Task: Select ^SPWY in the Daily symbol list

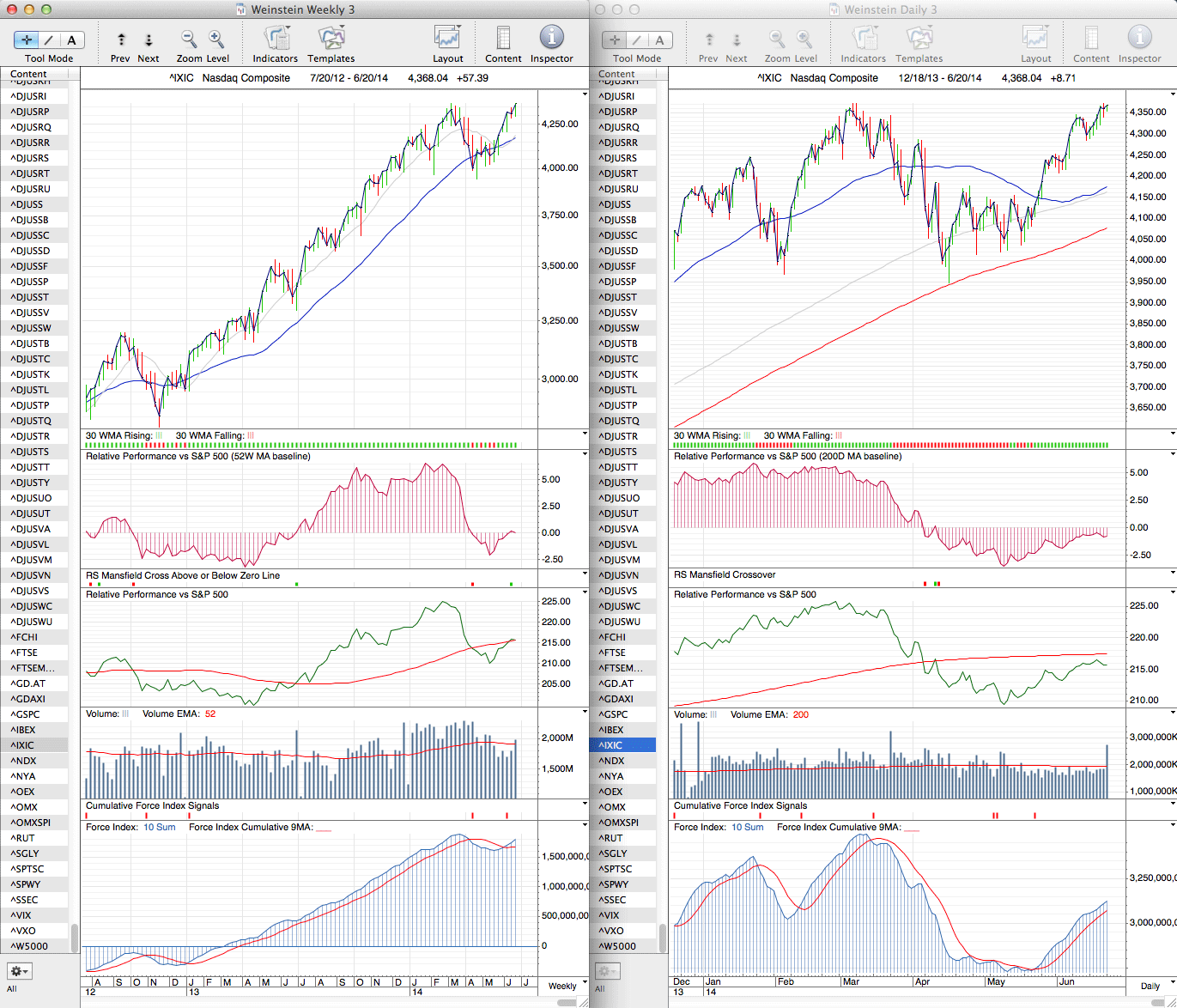Action: (622, 884)
